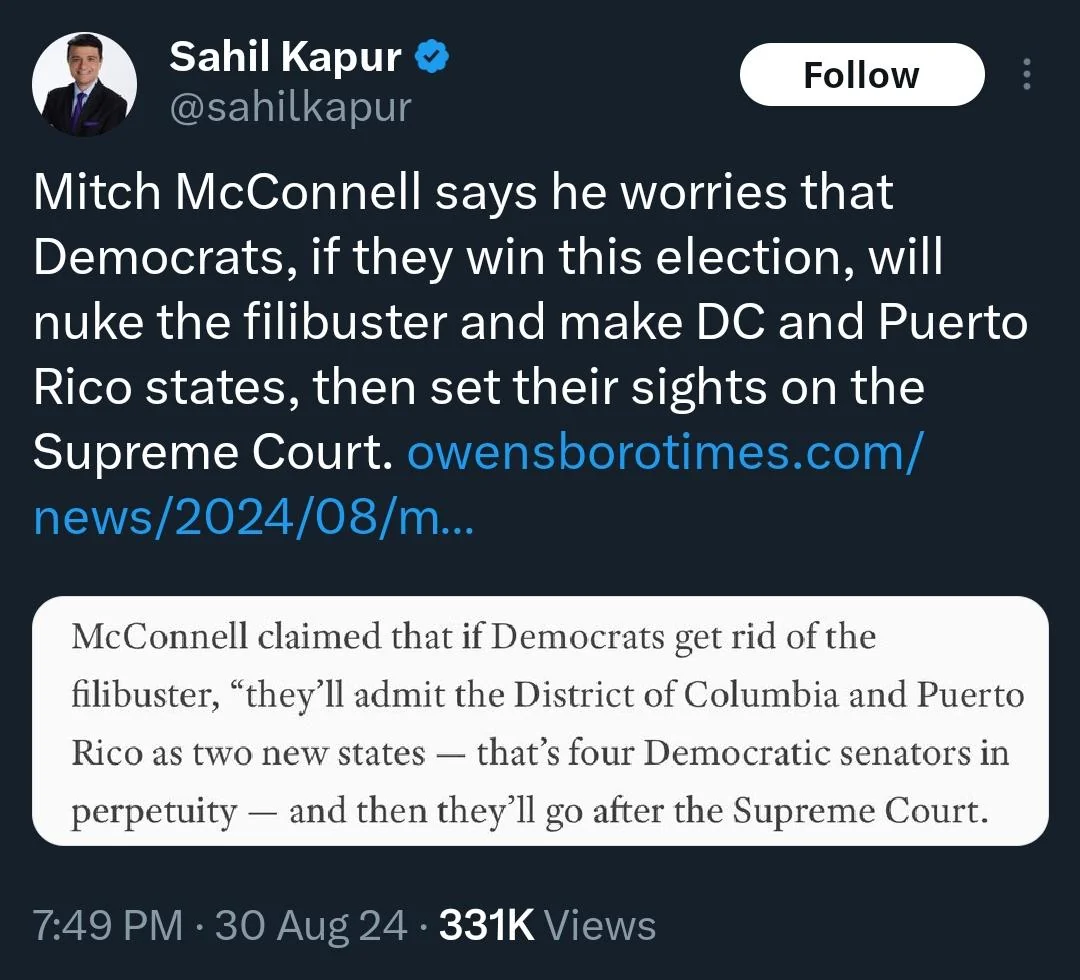Image resolution: width=1080 pixels, height=980 pixels.
Task: Click the Sahil Kapur display name
Action: 285,59
